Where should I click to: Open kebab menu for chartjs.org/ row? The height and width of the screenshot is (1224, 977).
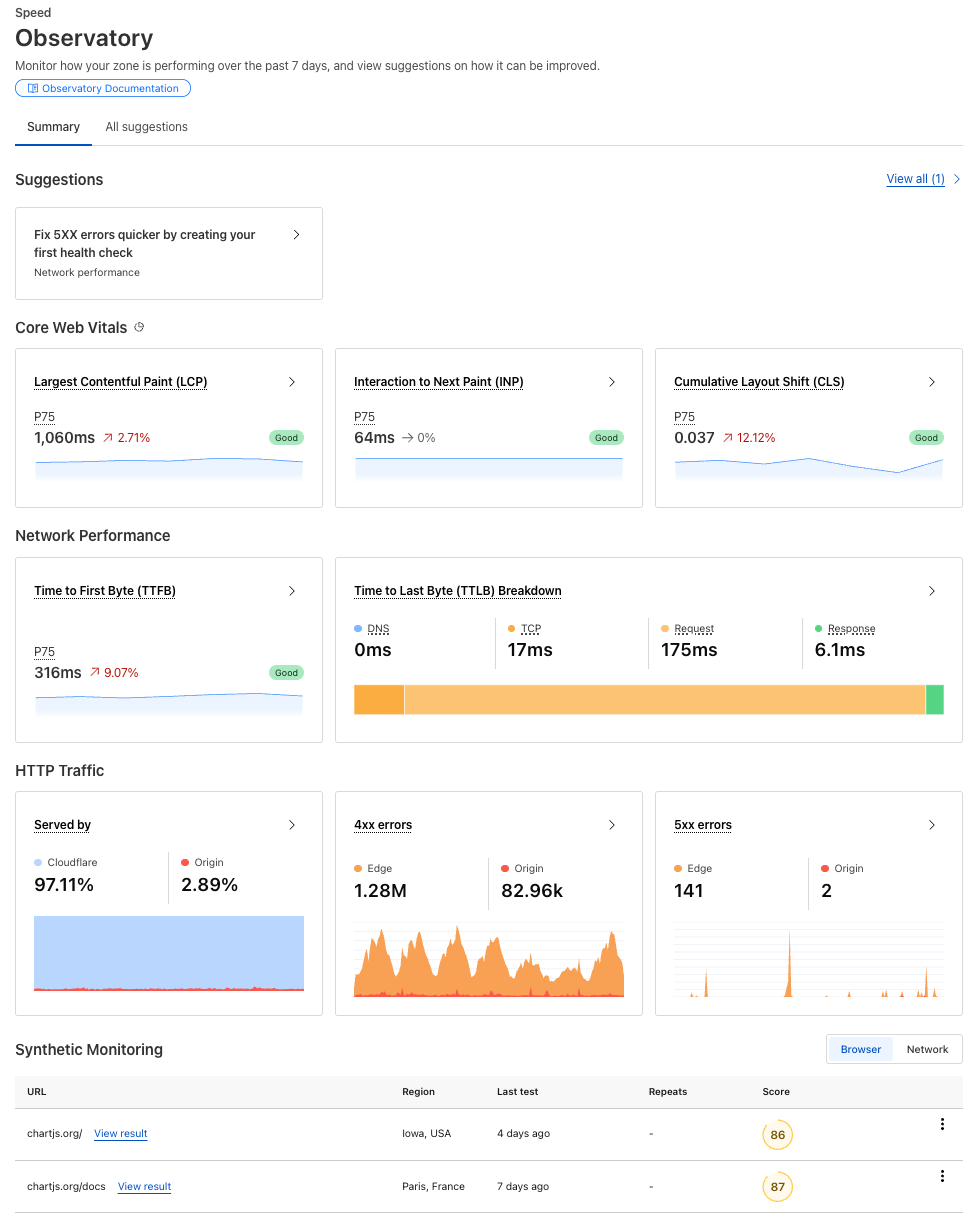(x=942, y=1124)
